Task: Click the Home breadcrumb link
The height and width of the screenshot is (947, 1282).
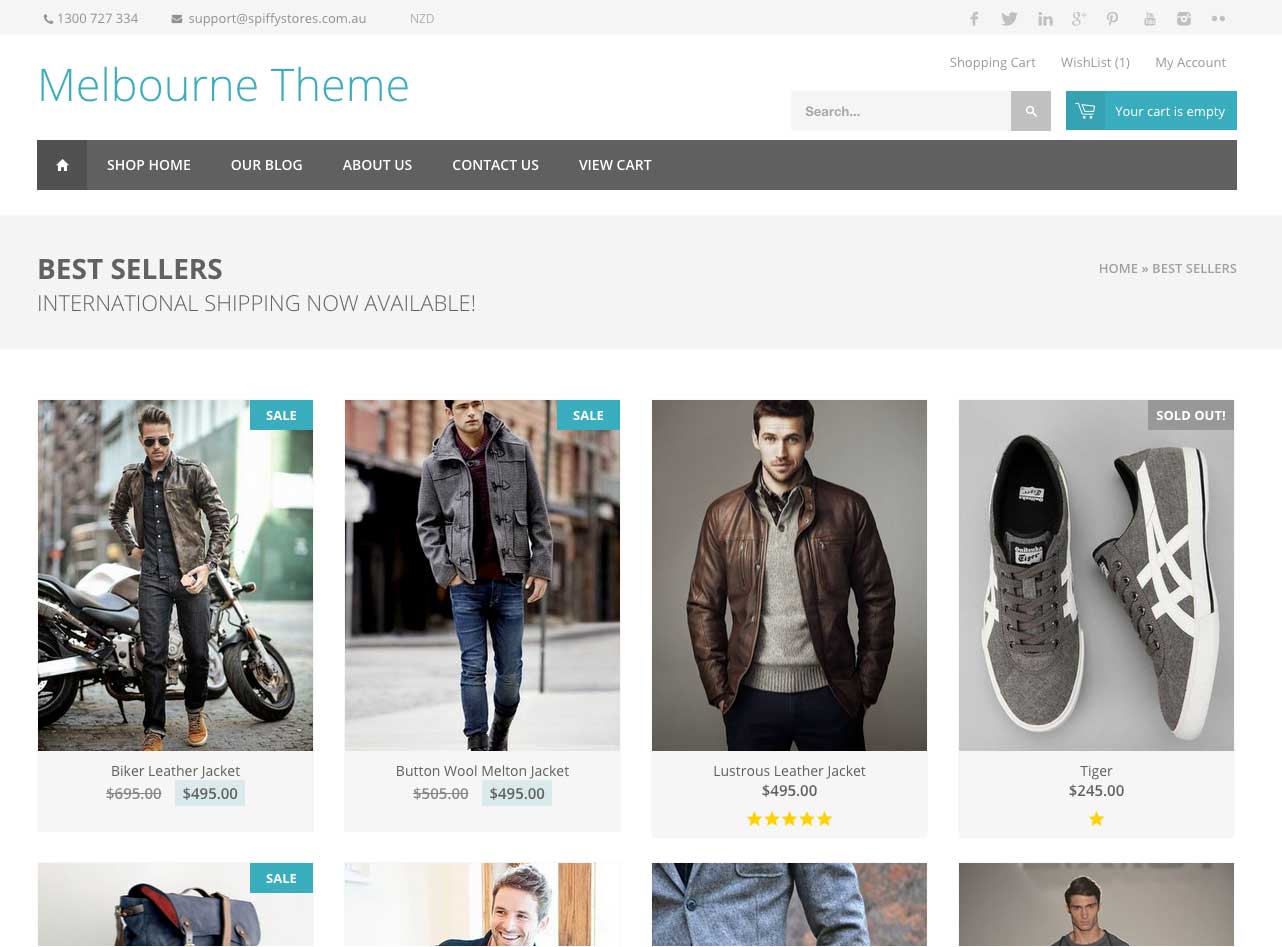Action: (x=1117, y=268)
